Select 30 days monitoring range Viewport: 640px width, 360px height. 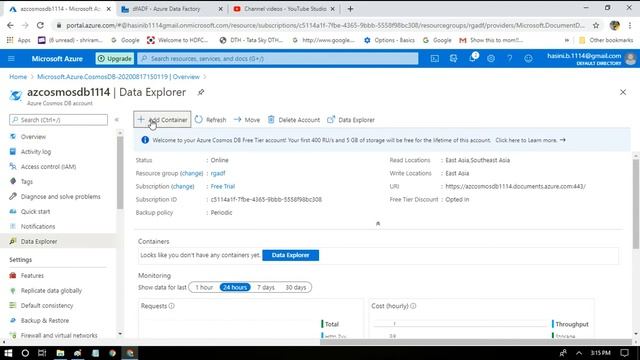pyautogui.click(x=296, y=287)
